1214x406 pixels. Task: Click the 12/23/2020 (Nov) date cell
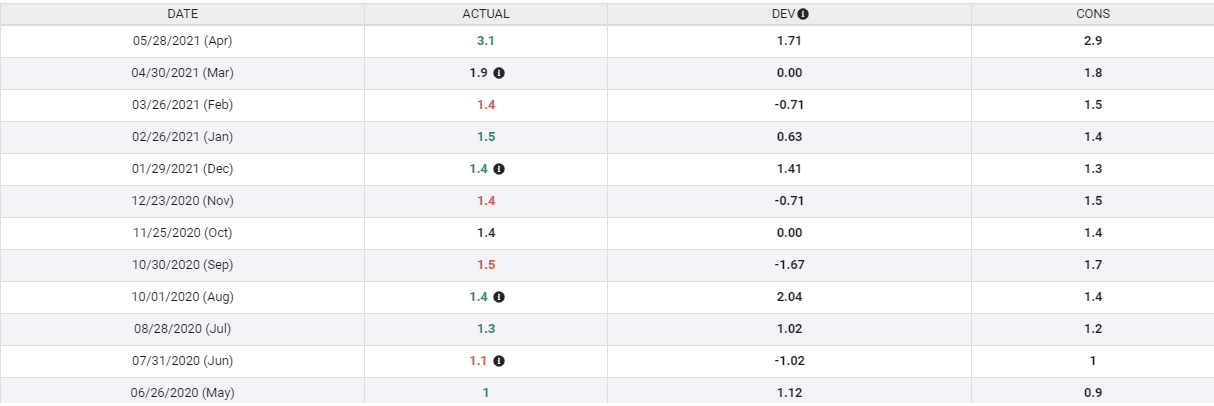[182, 201]
